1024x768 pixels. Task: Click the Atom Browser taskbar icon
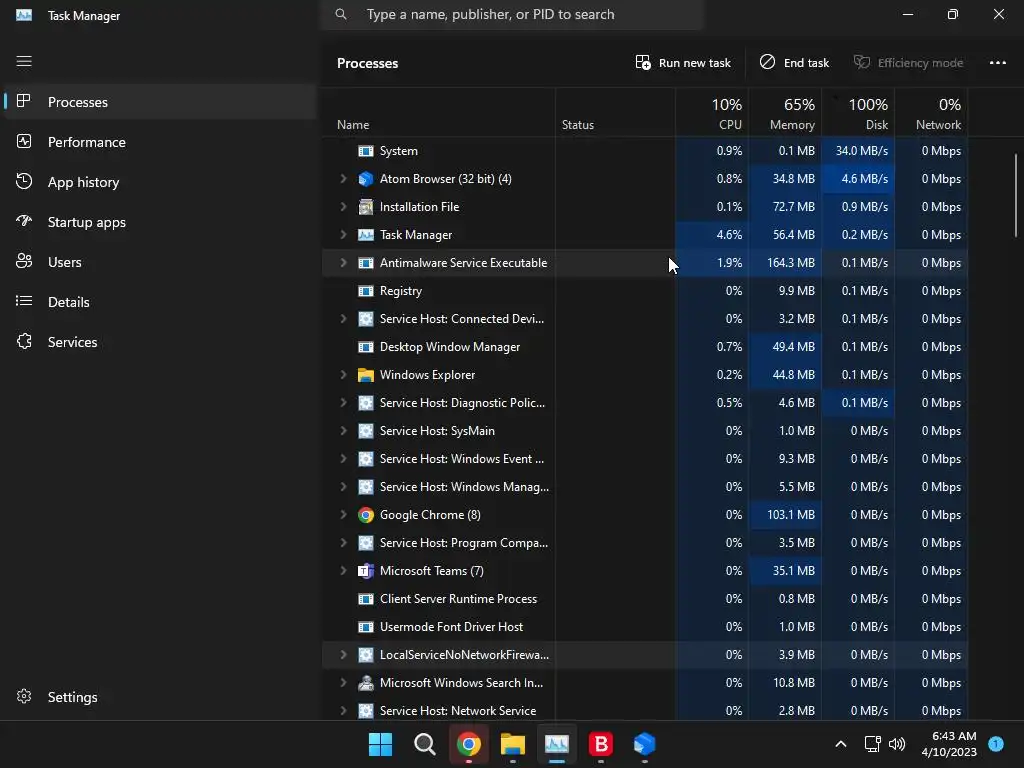(x=644, y=744)
